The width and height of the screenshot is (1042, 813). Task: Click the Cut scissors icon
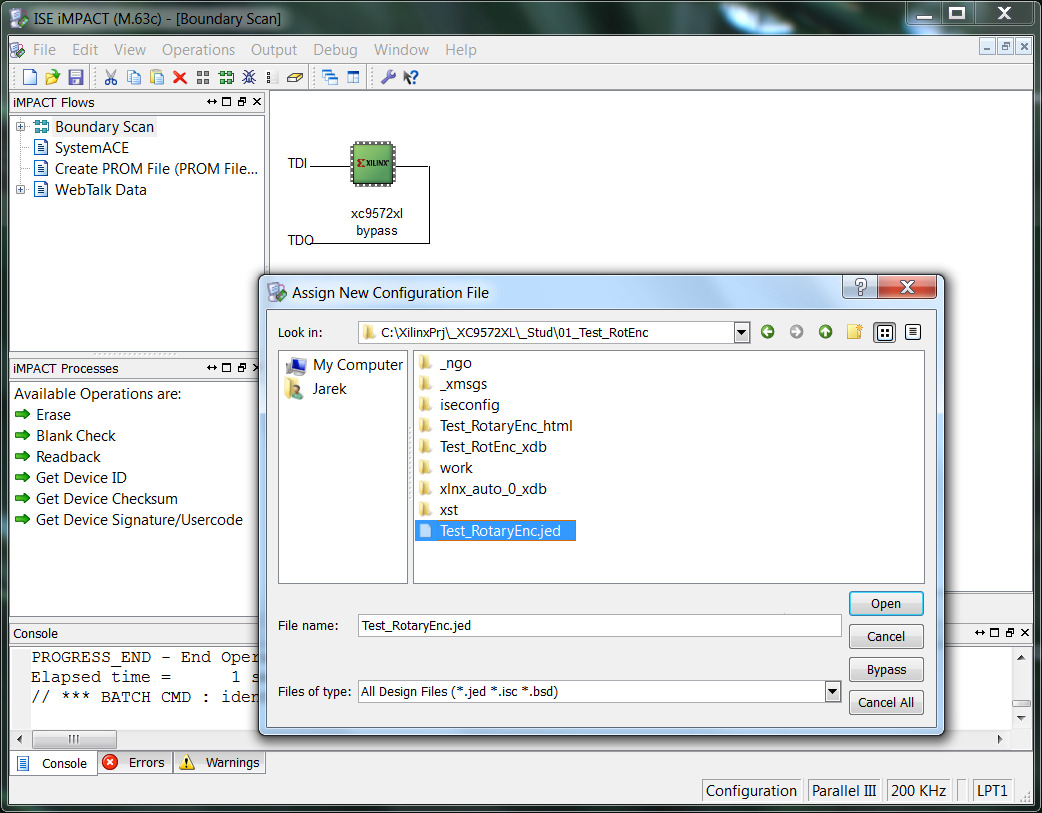(110, 77)
